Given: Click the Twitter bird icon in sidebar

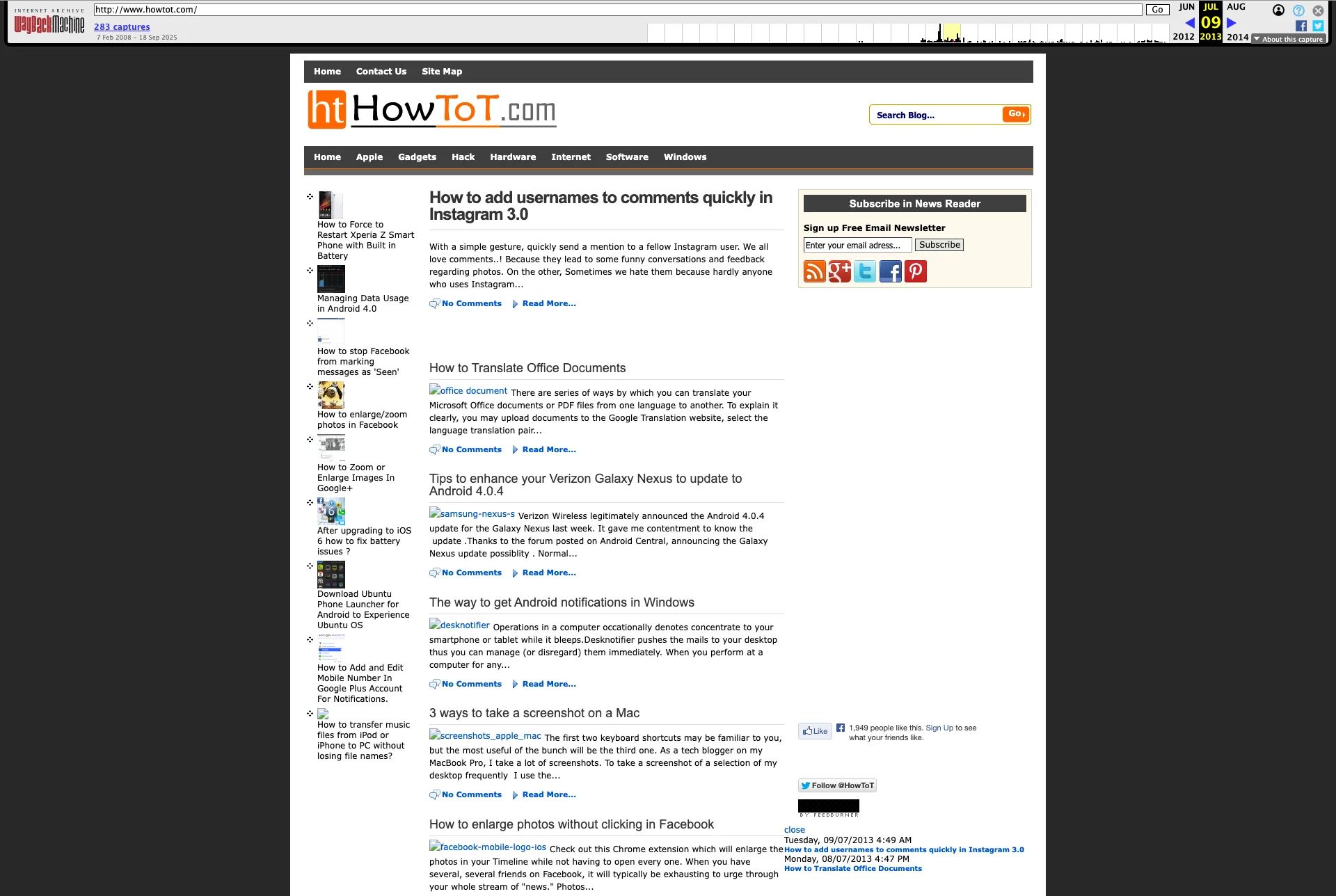Looking at the screenshot, I should [865, 271].
